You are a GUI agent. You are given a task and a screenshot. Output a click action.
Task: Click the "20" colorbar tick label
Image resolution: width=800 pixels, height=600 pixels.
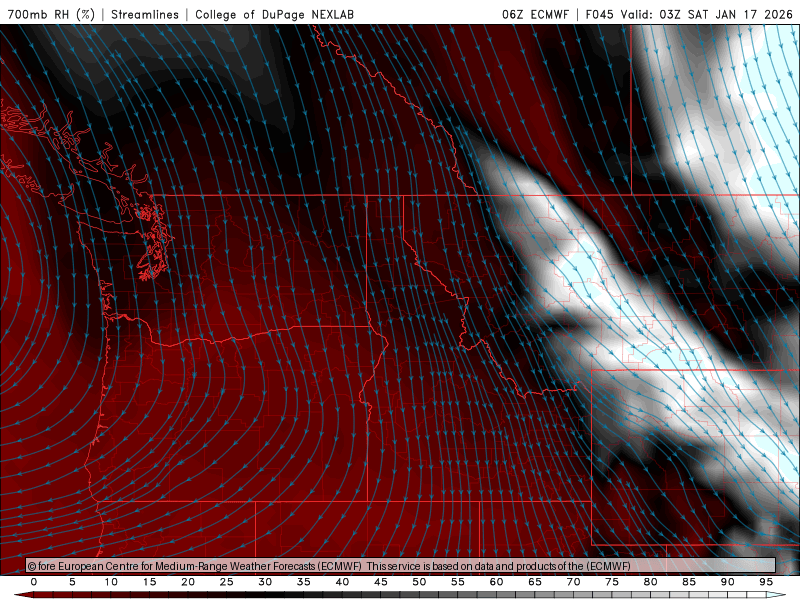pyautogui.click(x=188, y=582)
